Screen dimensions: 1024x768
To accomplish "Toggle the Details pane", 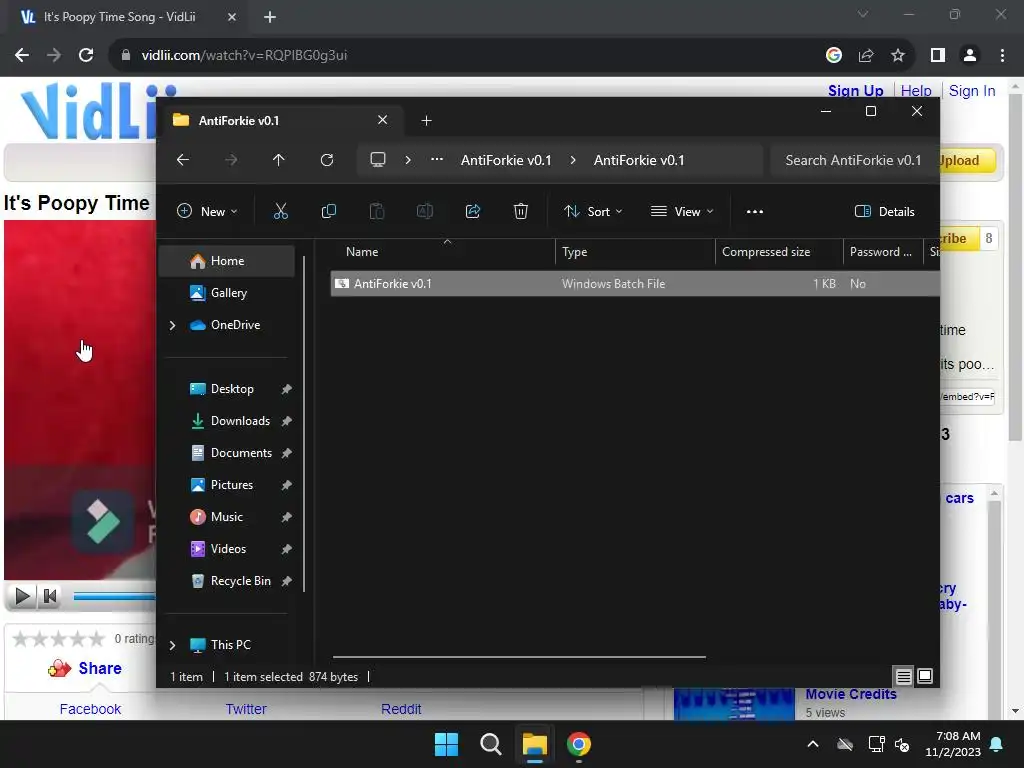I will [885, 212].
